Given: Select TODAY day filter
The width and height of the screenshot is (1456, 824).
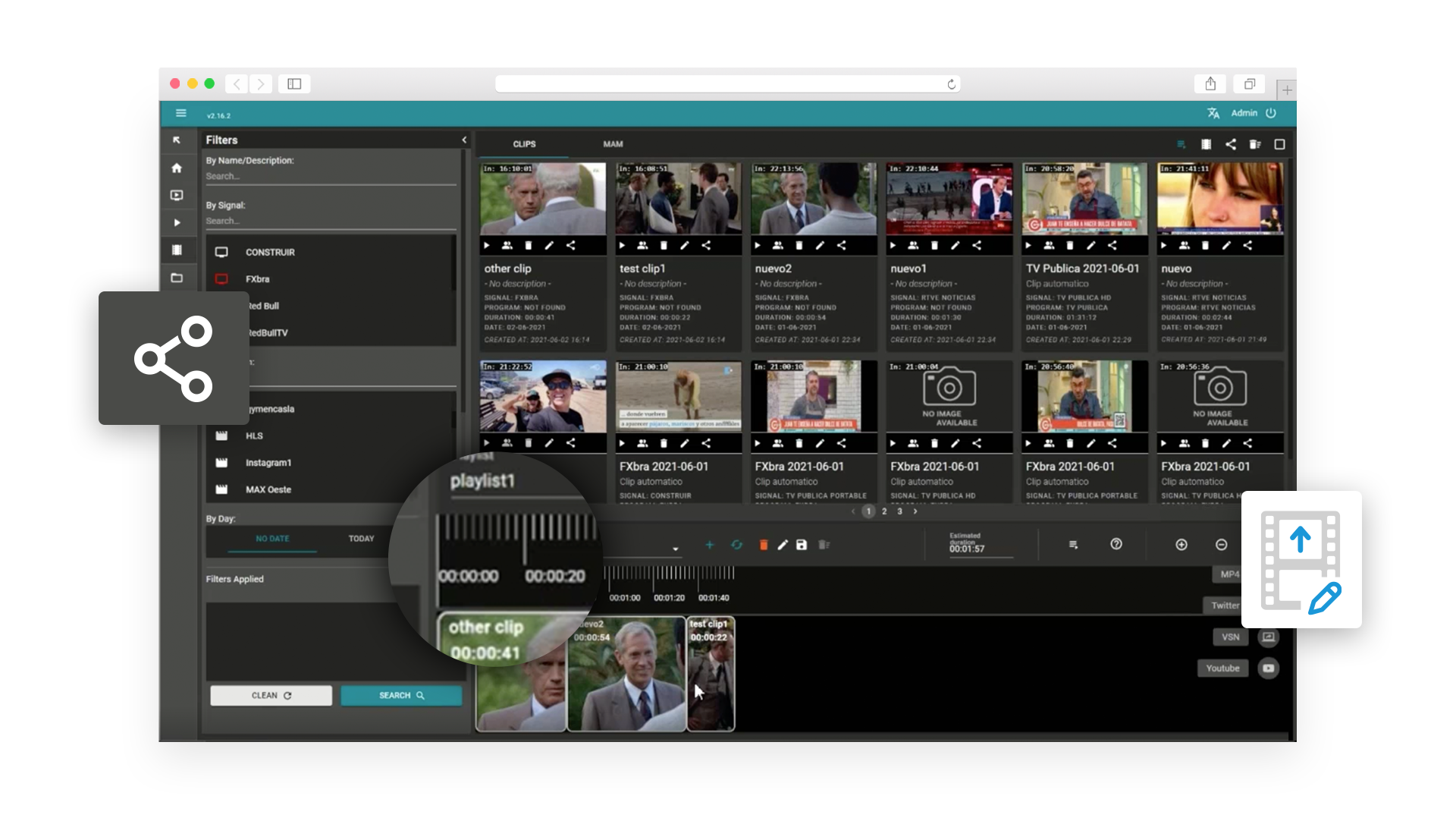Looking at the screenshot, I should pos(361,539).
